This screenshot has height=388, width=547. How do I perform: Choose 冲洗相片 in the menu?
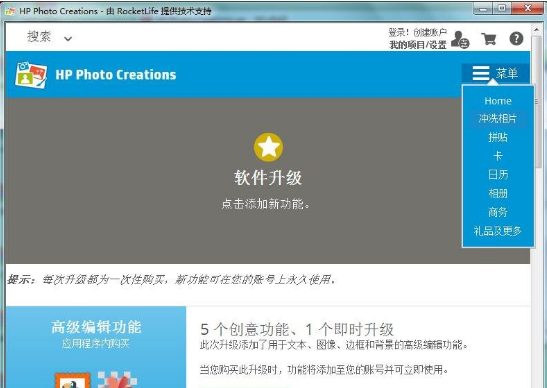pos(497,119)
